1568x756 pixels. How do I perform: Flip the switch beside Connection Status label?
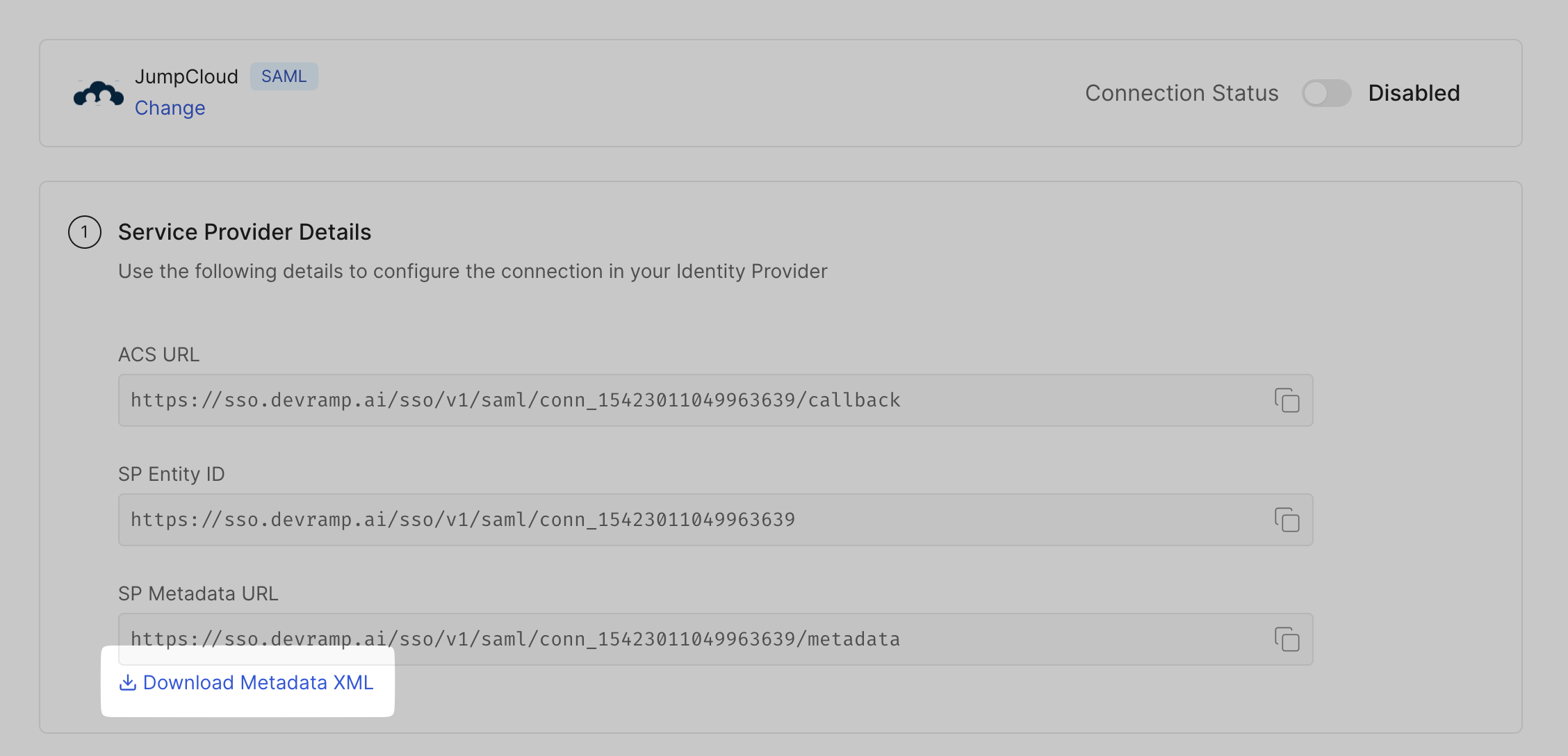[x=1327, y=92]
